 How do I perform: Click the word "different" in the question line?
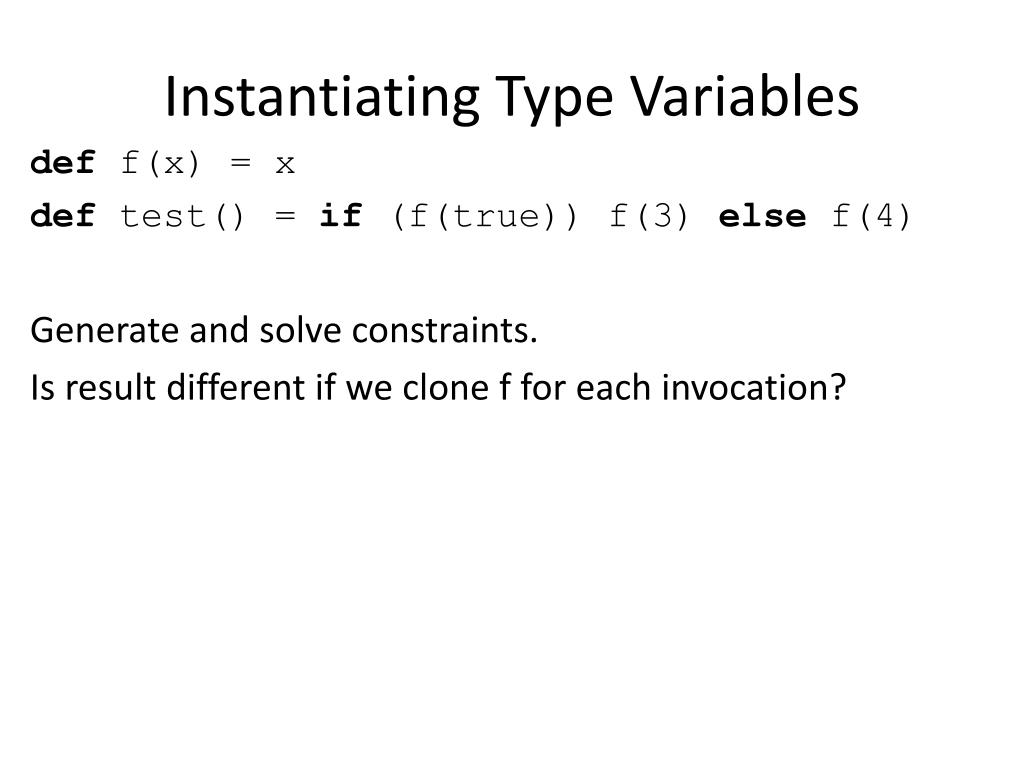[236, 387]
